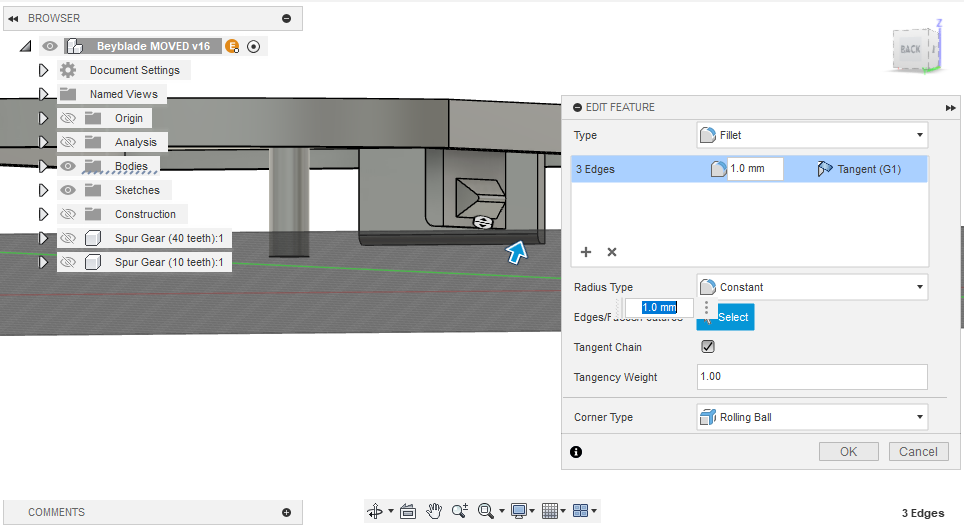The image size is (964, 527).
Task: Expand the Analysis node
Action: tap(43, 142)
